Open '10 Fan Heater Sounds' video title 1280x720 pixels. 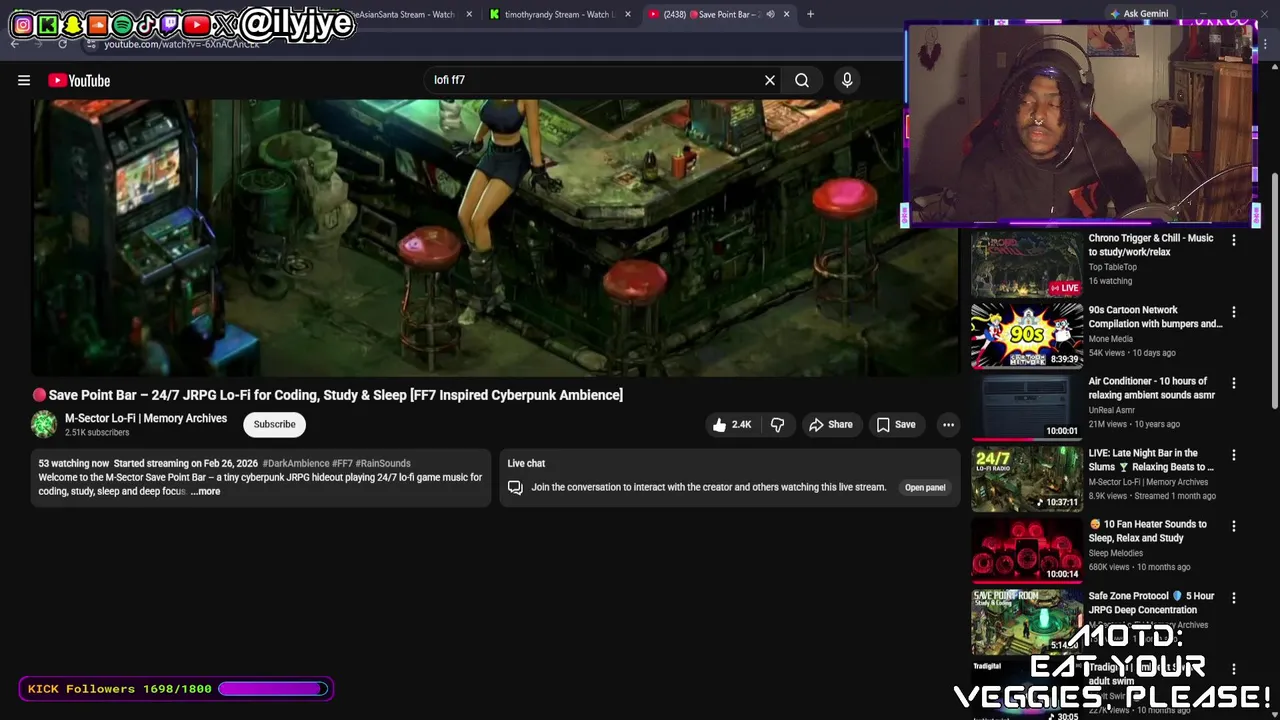1148,531
